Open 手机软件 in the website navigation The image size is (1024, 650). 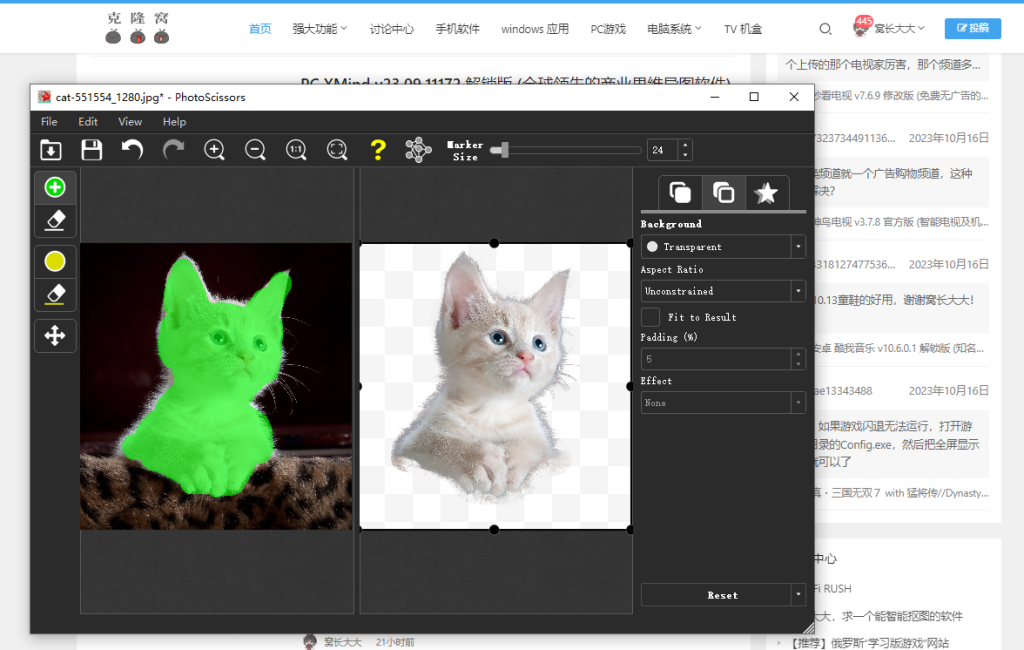[x=457, y=29]
